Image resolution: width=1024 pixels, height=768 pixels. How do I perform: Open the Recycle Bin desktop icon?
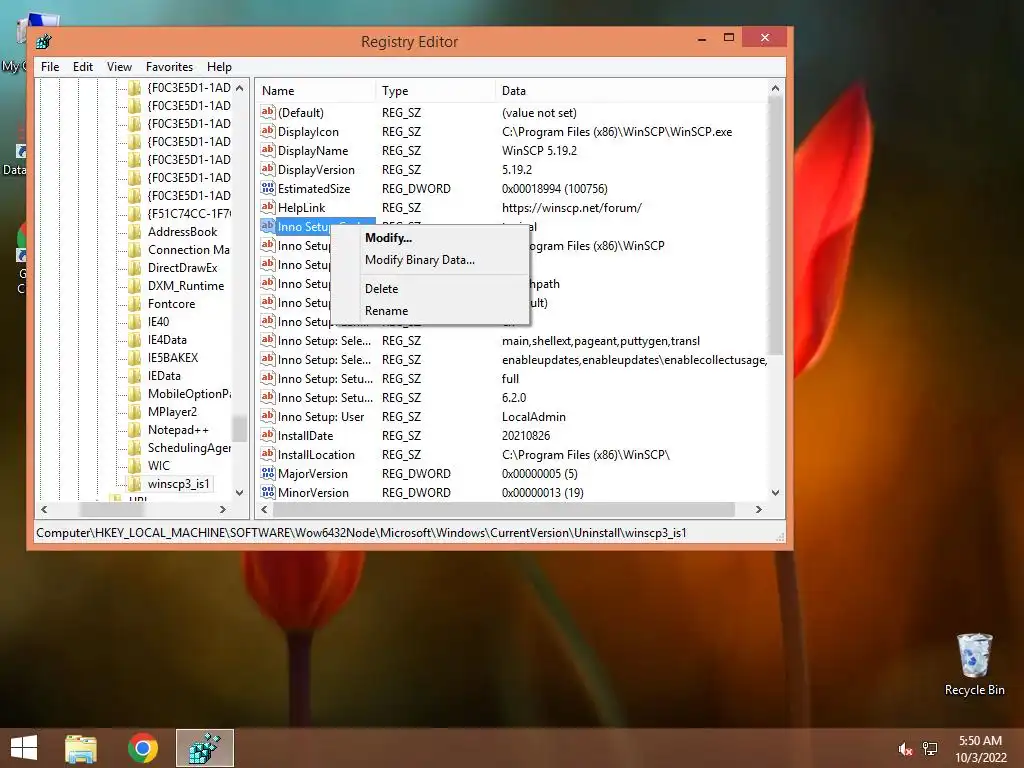click(974, 664)
